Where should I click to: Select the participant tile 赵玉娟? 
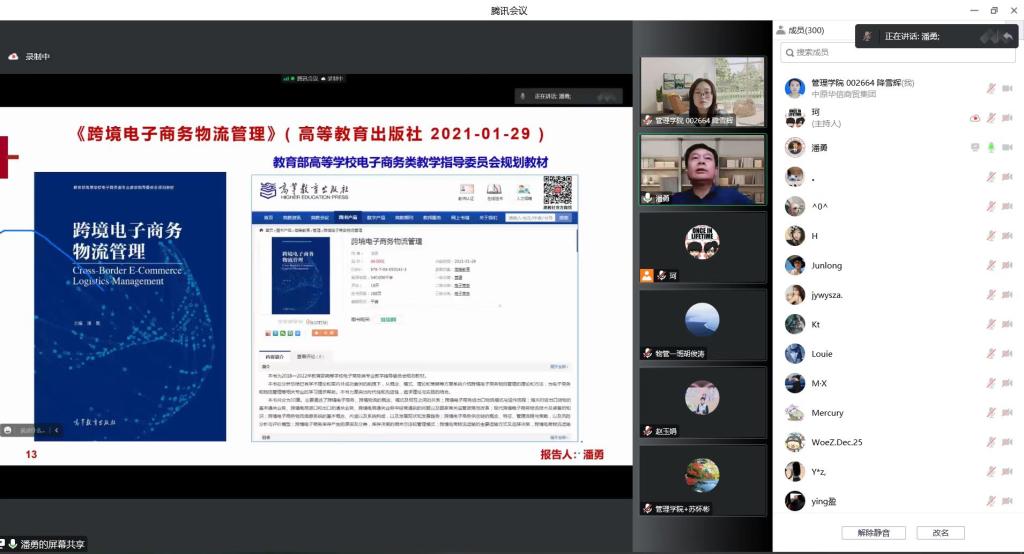click(x=703, y=403)
